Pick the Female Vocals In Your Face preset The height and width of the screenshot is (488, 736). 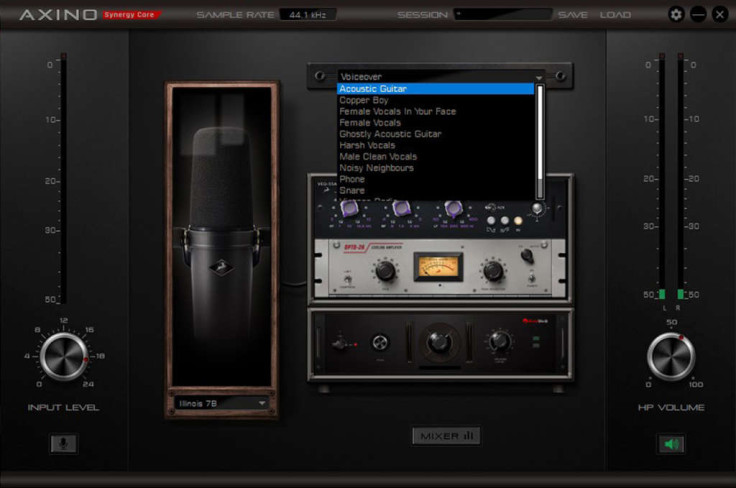point(435,111)
